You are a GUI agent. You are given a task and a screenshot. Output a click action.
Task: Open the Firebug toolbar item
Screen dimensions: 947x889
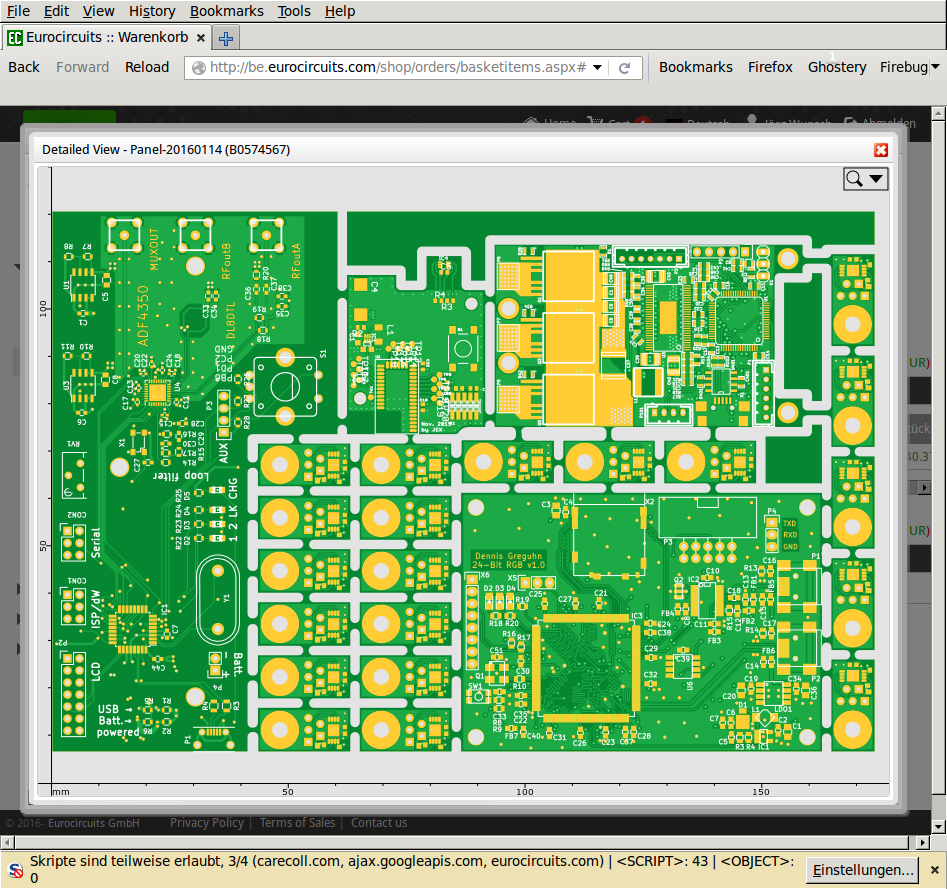[x=904, y=67]
